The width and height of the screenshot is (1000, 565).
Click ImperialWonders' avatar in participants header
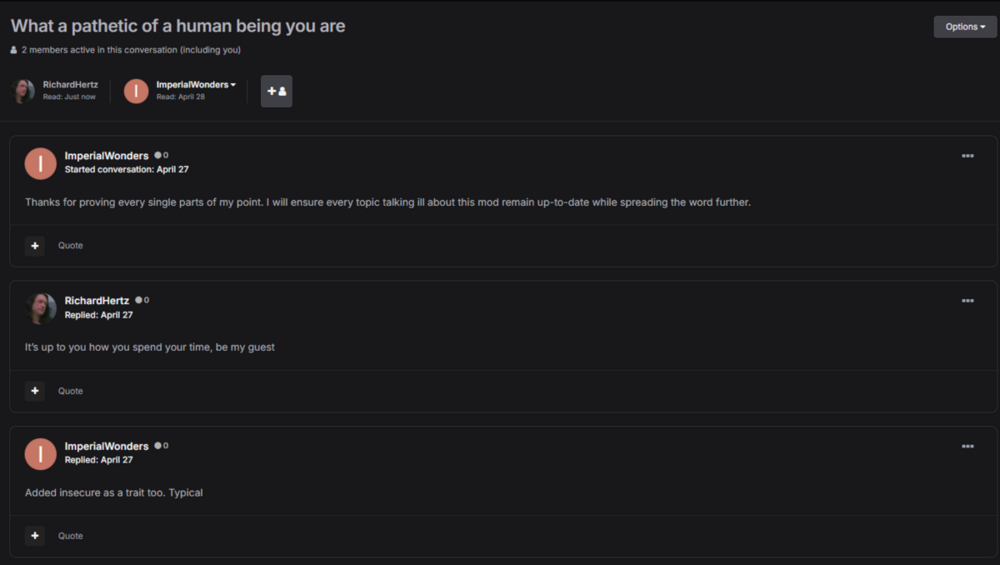136,91
